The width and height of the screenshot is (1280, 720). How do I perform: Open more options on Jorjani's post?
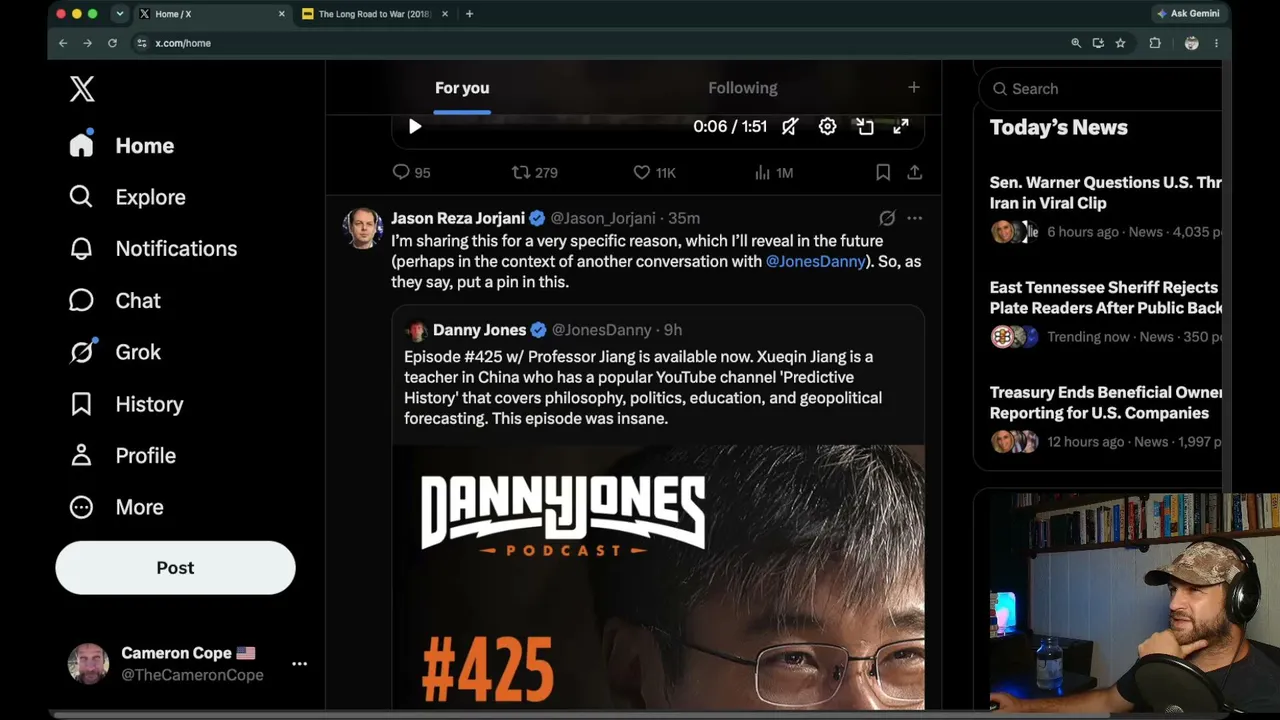click(x=914, y=218)
